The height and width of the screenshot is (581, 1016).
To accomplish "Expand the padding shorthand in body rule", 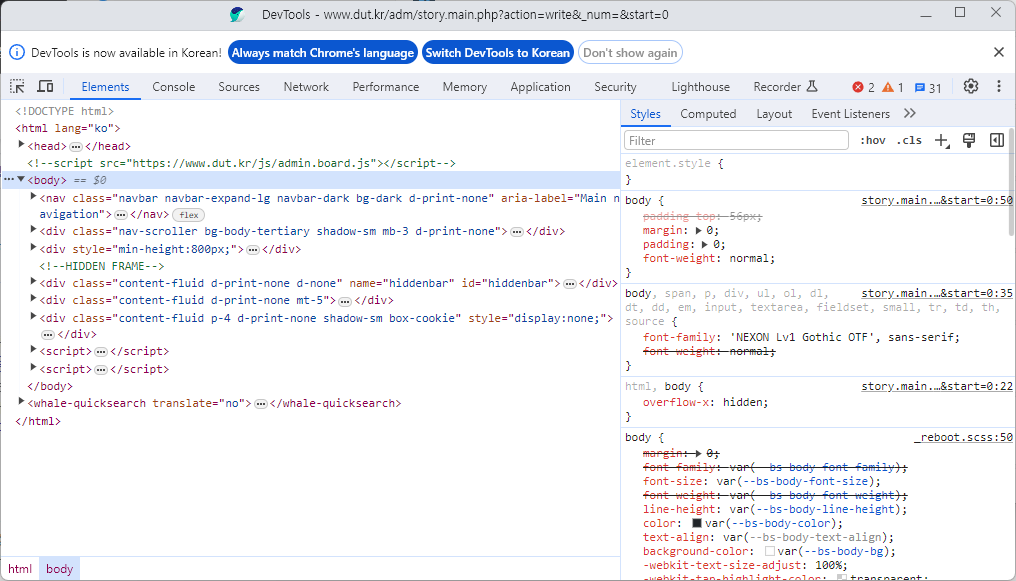I will [x=705, y=244].
